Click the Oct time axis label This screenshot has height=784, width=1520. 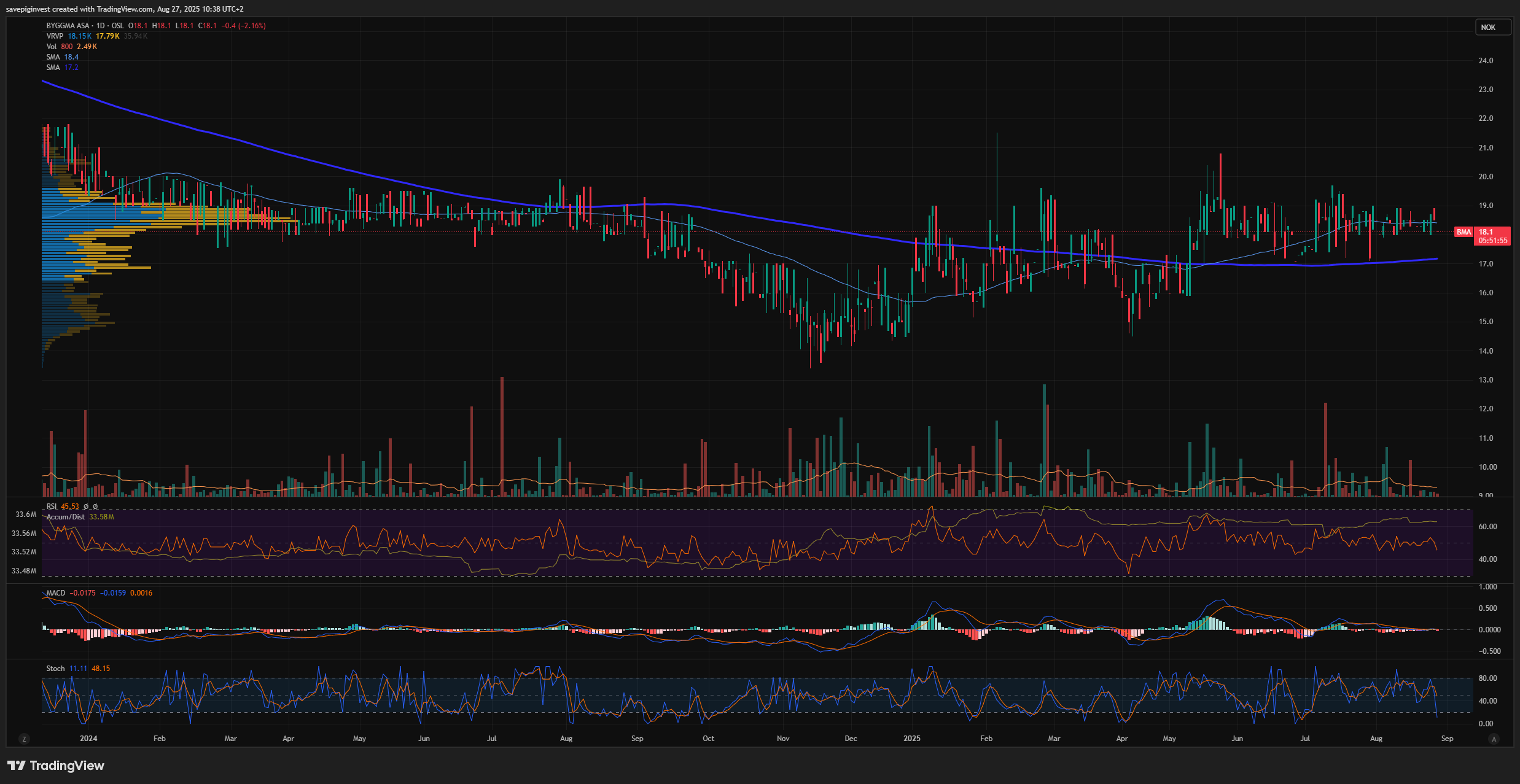click(x=708, y=739)
